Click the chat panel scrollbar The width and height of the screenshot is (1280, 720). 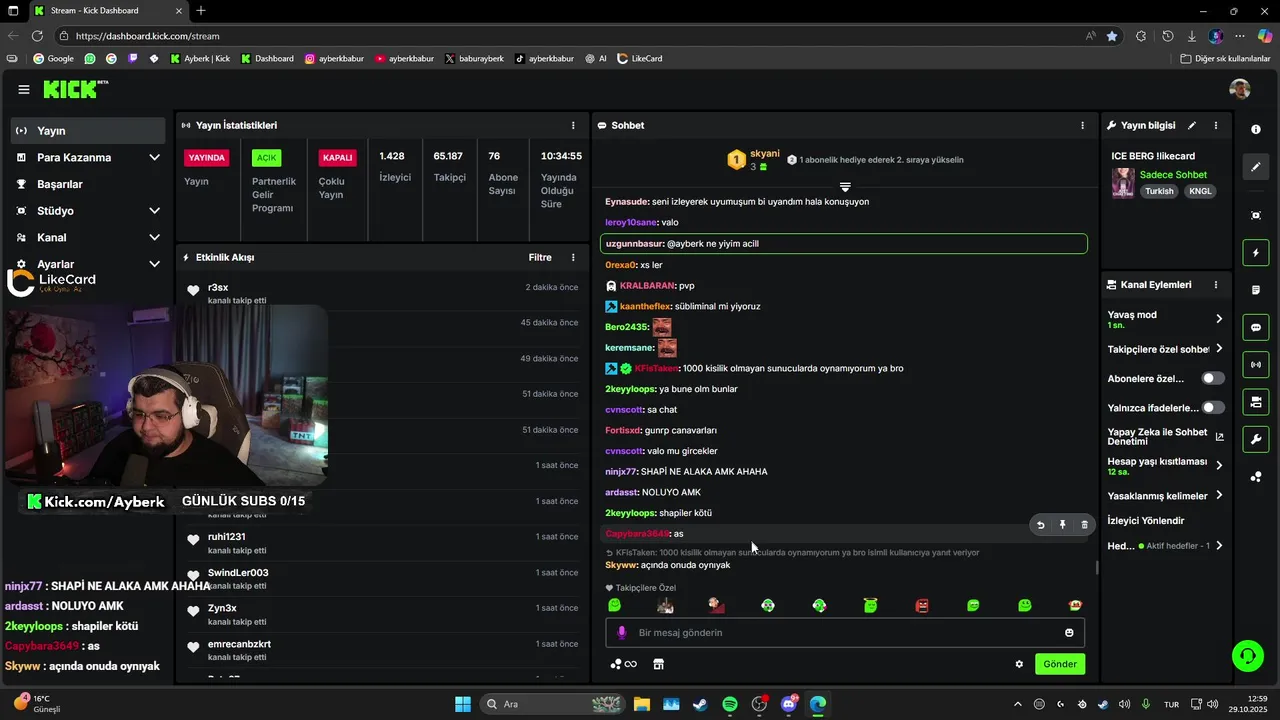[x=1097, y=567]
